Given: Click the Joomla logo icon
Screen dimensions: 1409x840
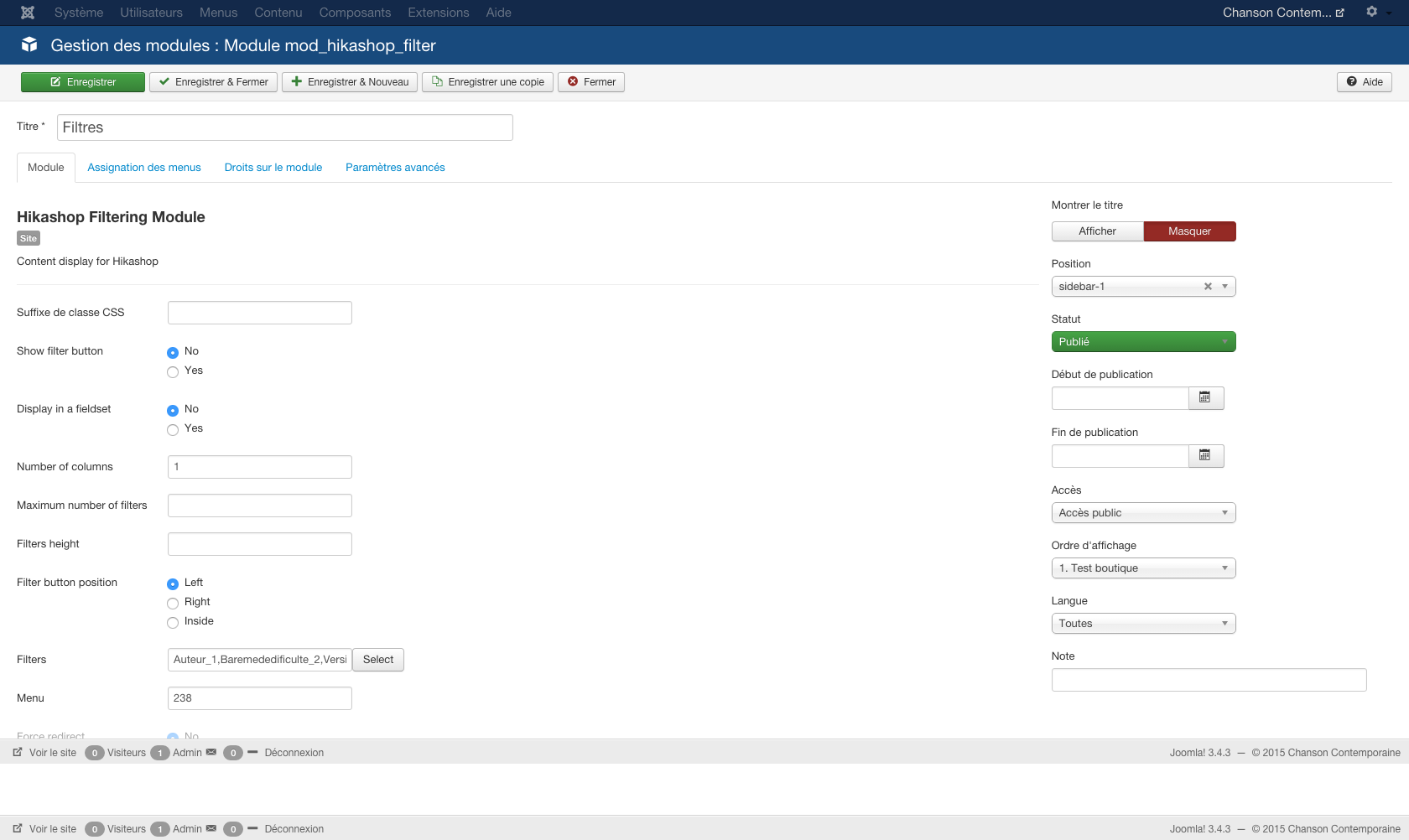Looking at the screenshot, I should 28,13.
